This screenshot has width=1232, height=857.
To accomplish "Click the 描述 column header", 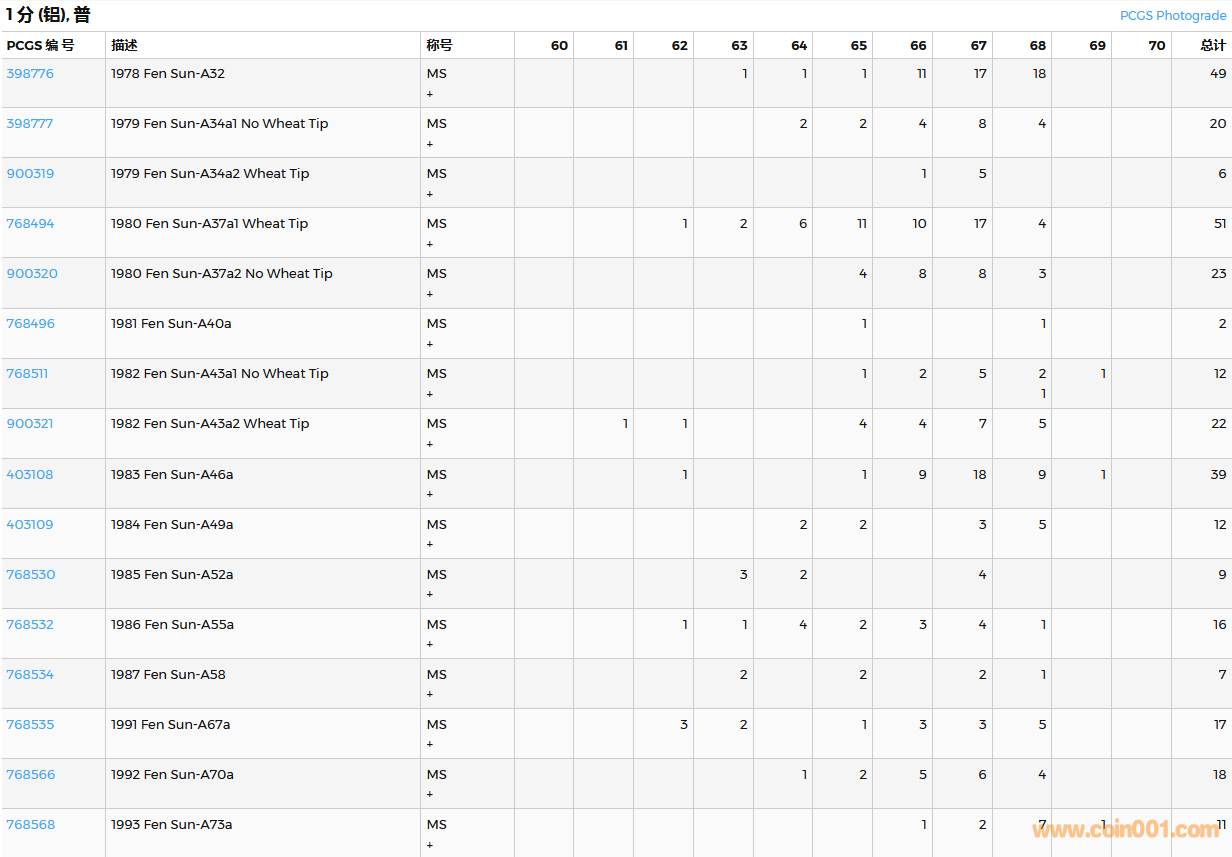I will pos(124,46).
